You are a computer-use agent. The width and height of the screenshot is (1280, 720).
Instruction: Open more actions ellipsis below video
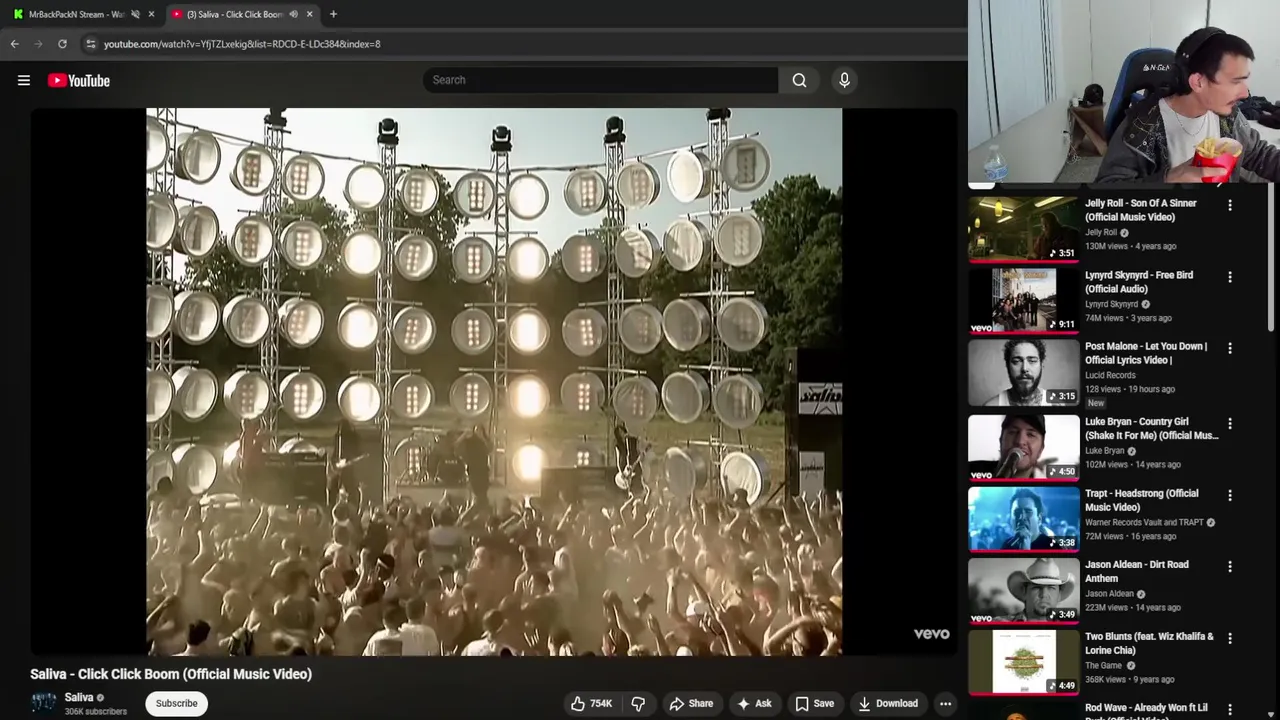[945, 704]
